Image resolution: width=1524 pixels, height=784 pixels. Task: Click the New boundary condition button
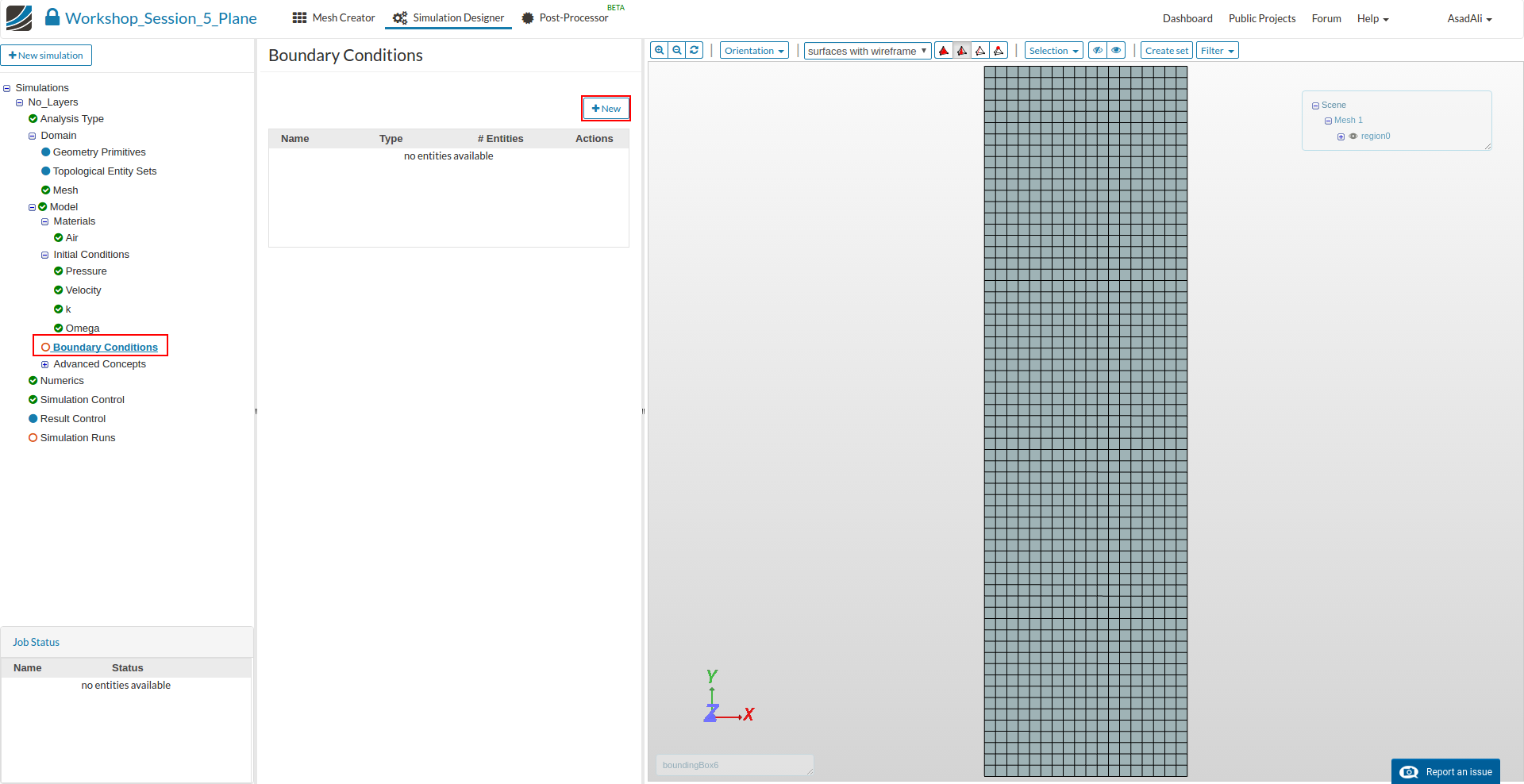tap(606, 109)
